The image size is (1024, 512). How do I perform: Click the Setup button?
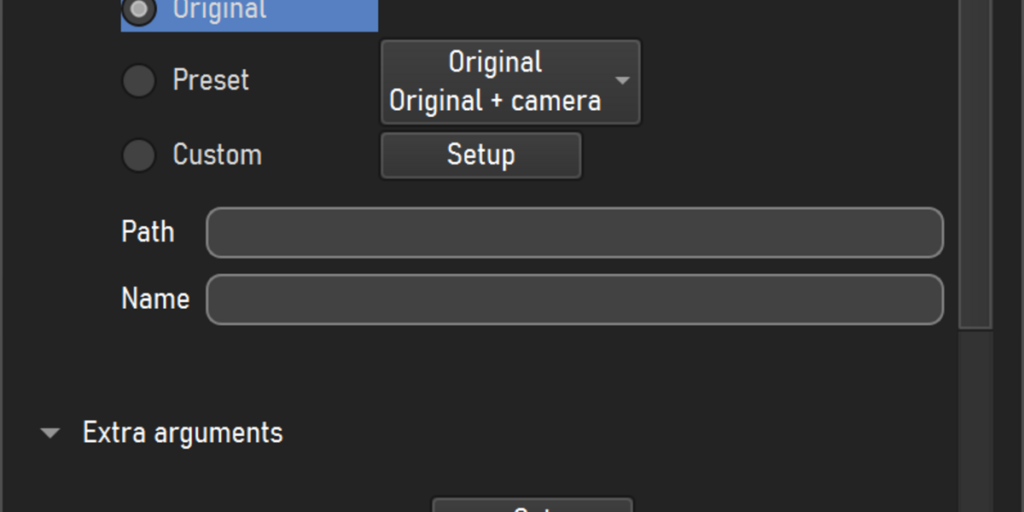coord(481,155)
